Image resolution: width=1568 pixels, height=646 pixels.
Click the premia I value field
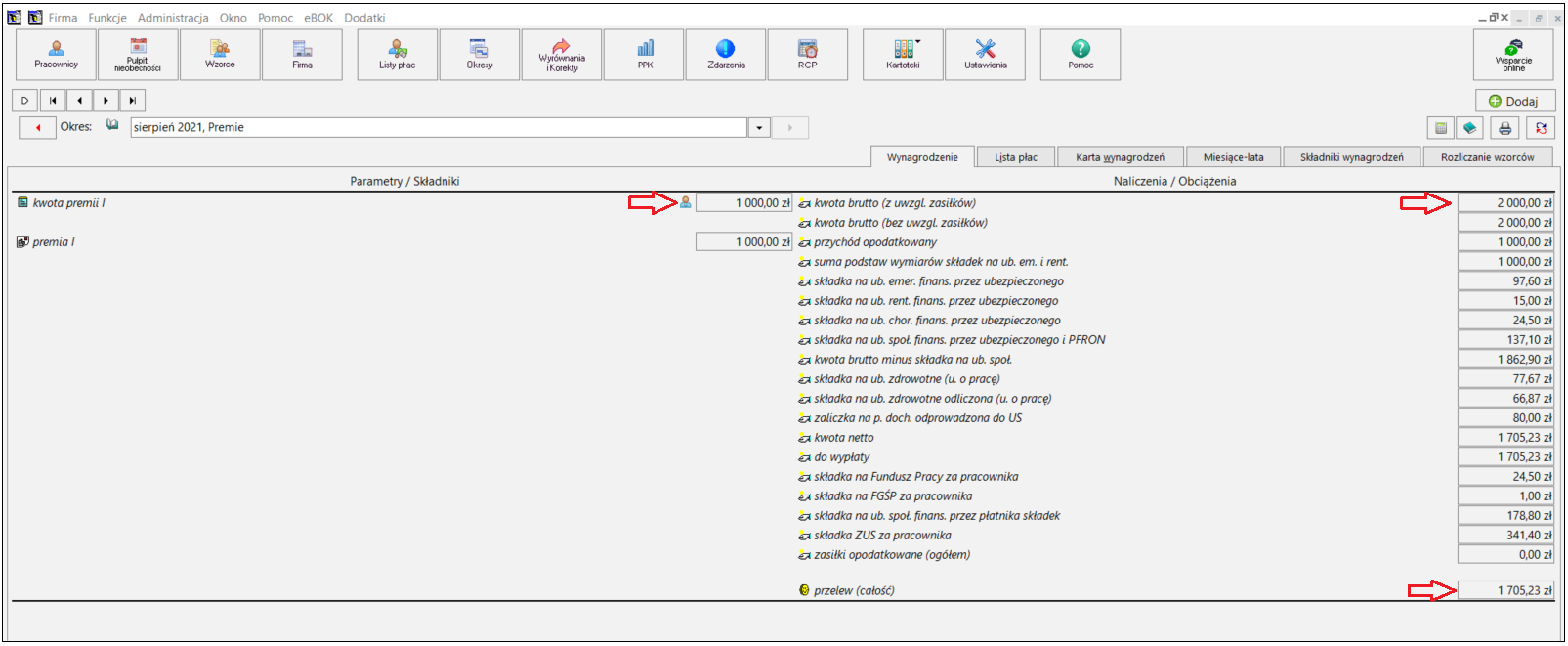pyautogui.click(x=743, y=241)
